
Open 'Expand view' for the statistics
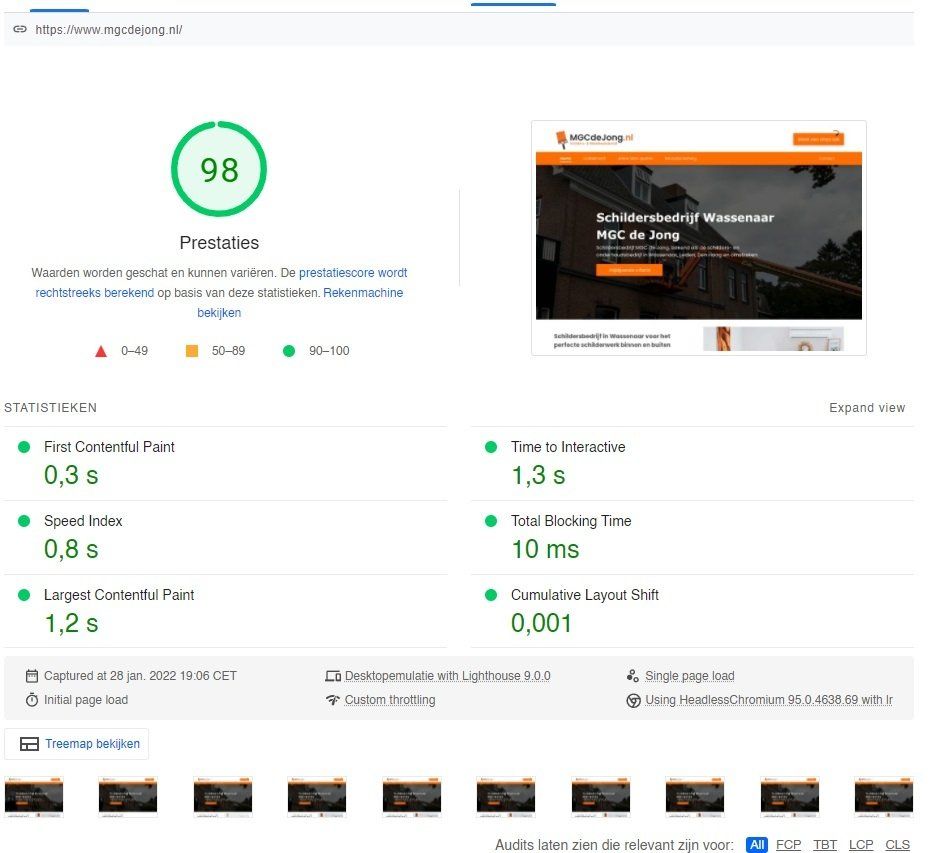coord(866,408)
